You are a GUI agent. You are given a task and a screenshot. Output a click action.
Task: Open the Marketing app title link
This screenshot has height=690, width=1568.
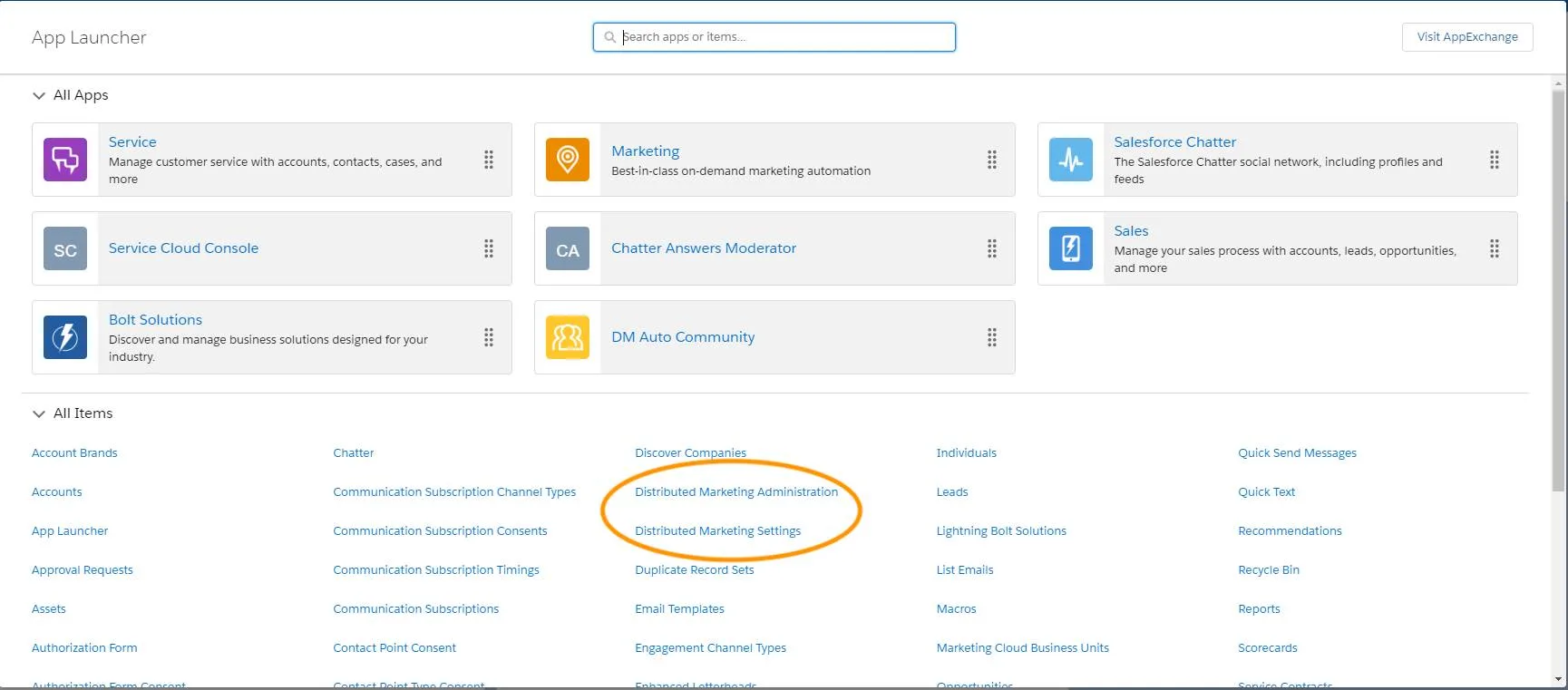(645, 151)
